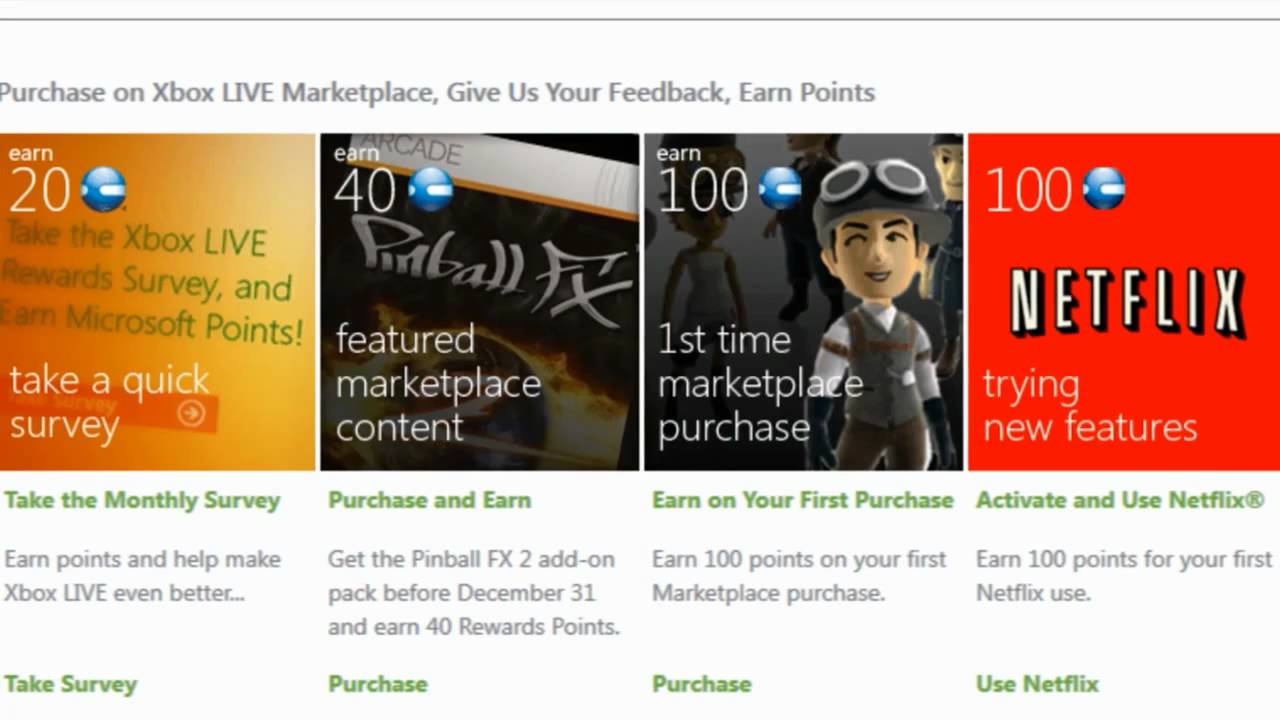Click the points icon on the Netflix tile
The width and height of the screenshot is (1280, 720).
1104,189
